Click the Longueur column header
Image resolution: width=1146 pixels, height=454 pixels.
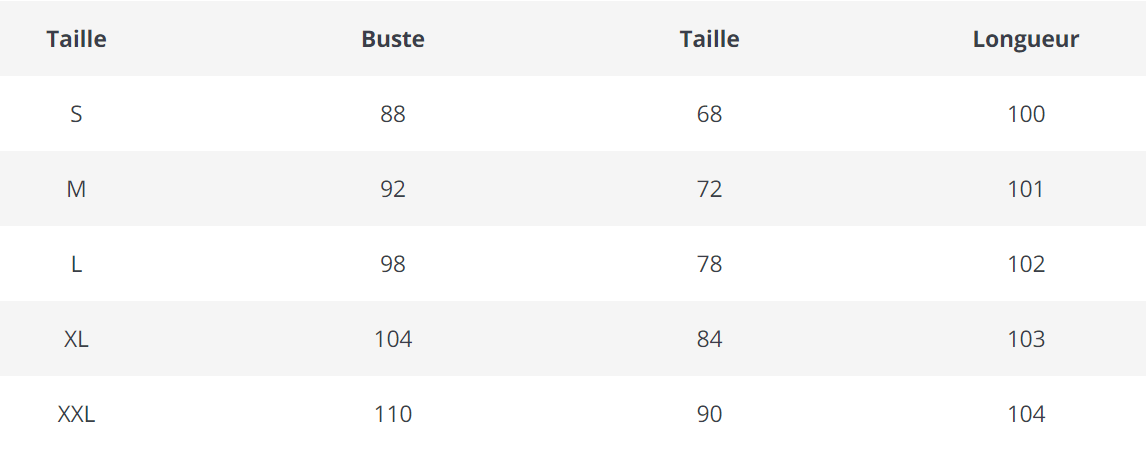tap(1026, 39)
